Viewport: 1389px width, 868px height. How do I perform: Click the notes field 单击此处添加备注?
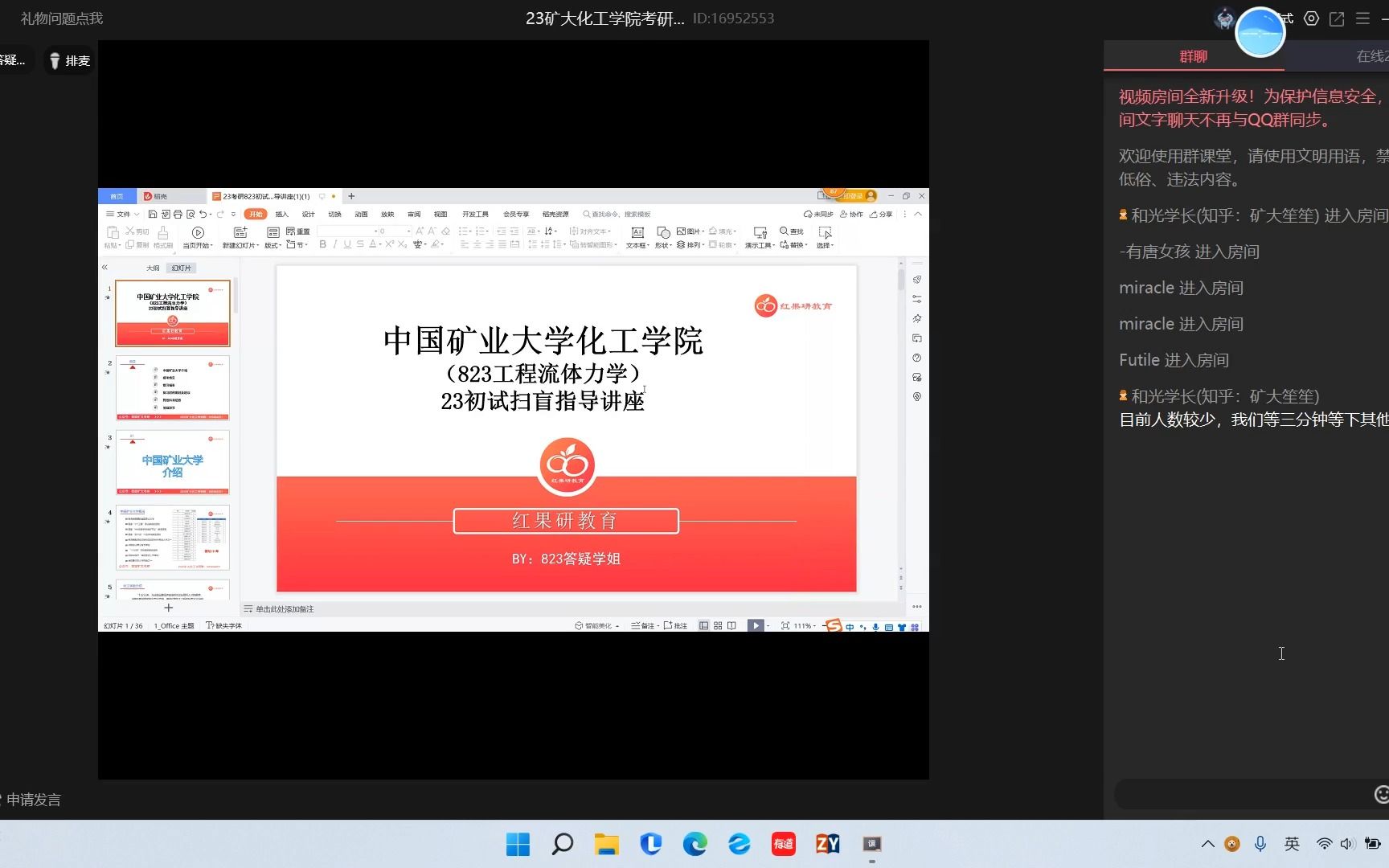[285, 609]
